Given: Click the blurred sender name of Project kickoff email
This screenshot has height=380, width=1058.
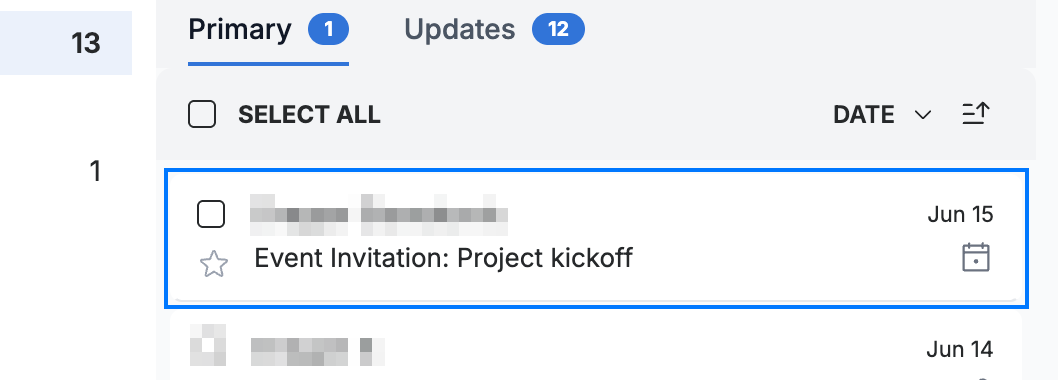Looking at the screenshot, I should pos(379,215).
